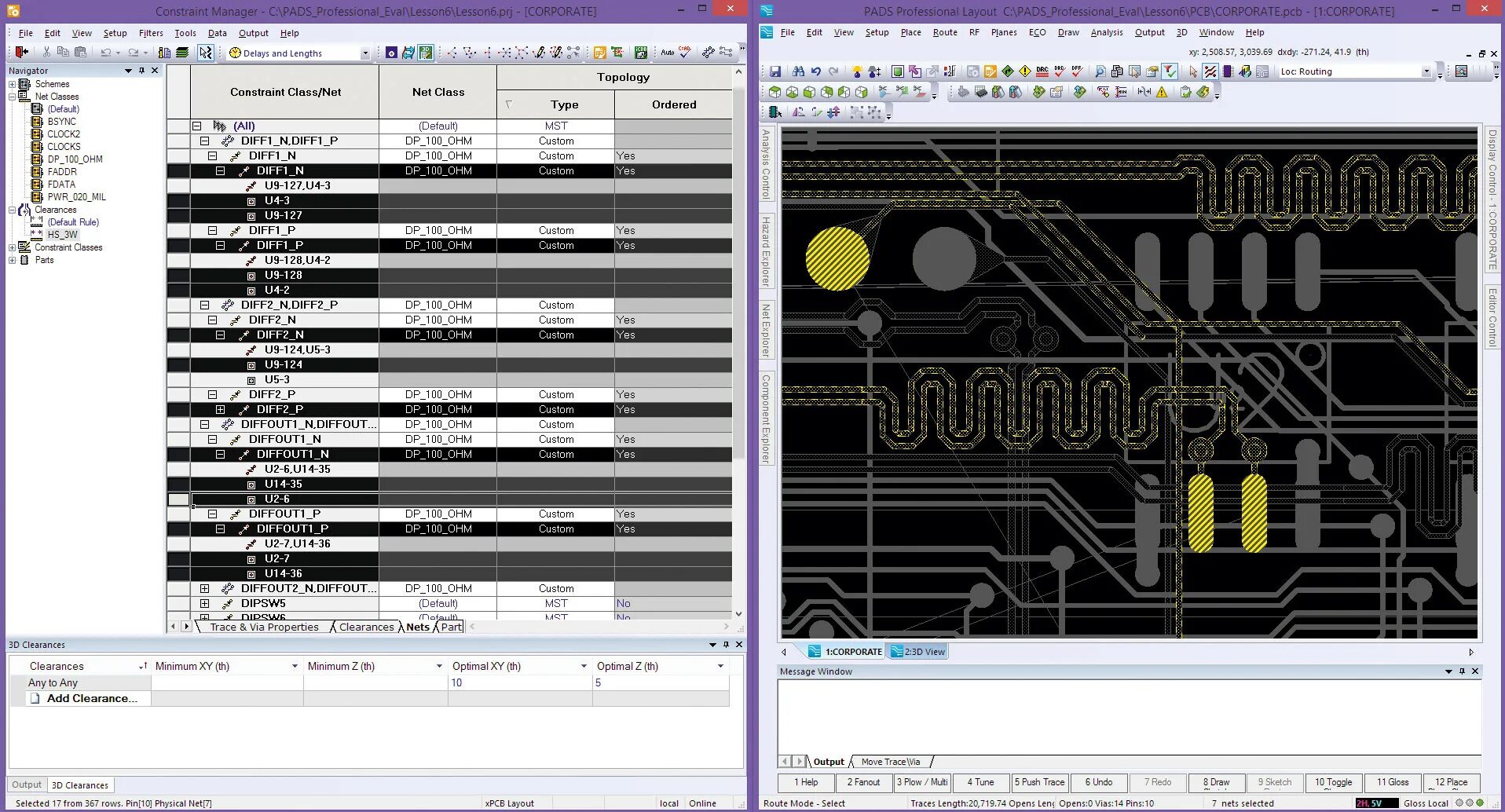Switch to the Clearances tab
The width and height of the screenshot is (1505, 812).
[366, 627]
